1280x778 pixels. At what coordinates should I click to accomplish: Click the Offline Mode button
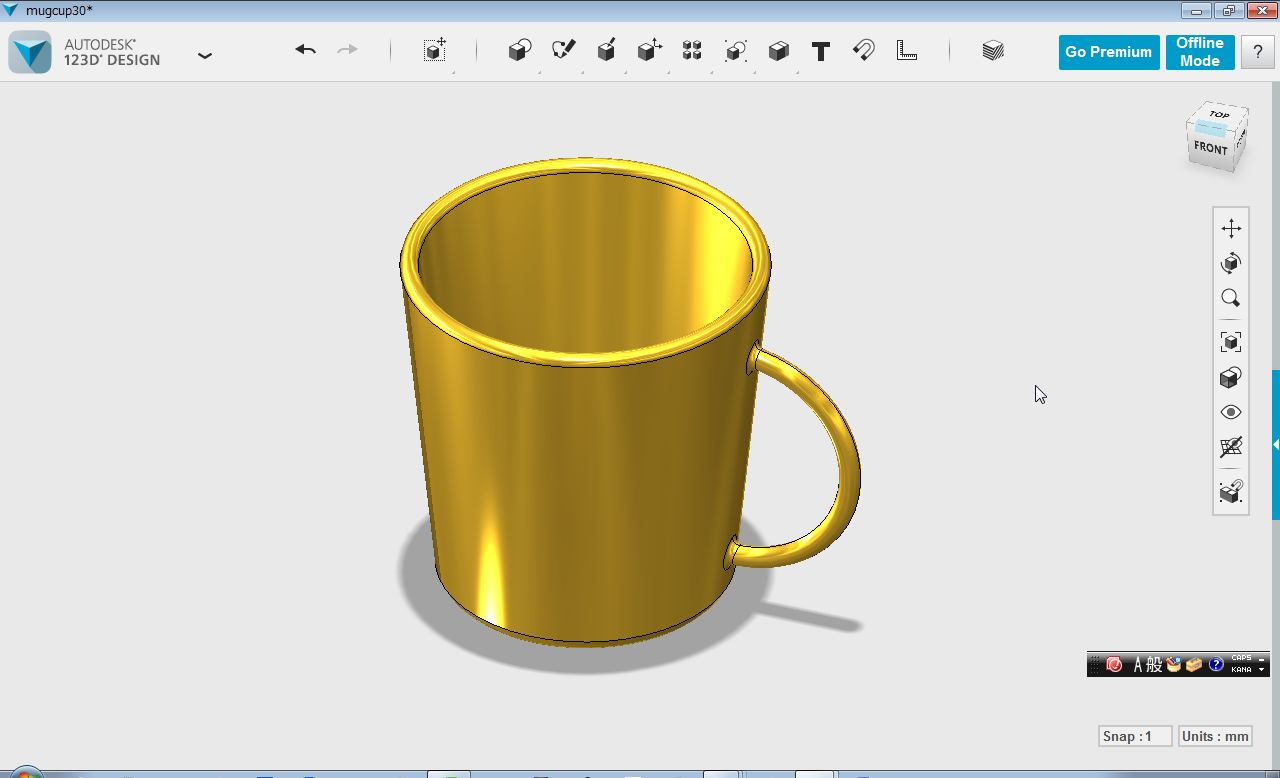coord(1199,52)
